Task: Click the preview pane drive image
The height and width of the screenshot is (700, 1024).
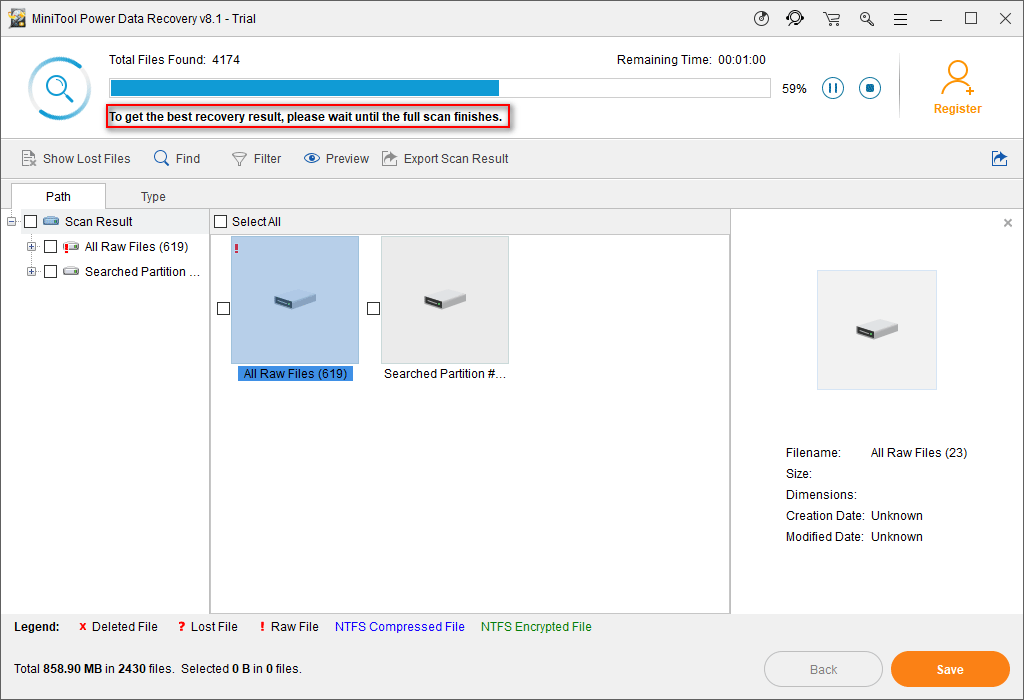Action: point(876,330)
